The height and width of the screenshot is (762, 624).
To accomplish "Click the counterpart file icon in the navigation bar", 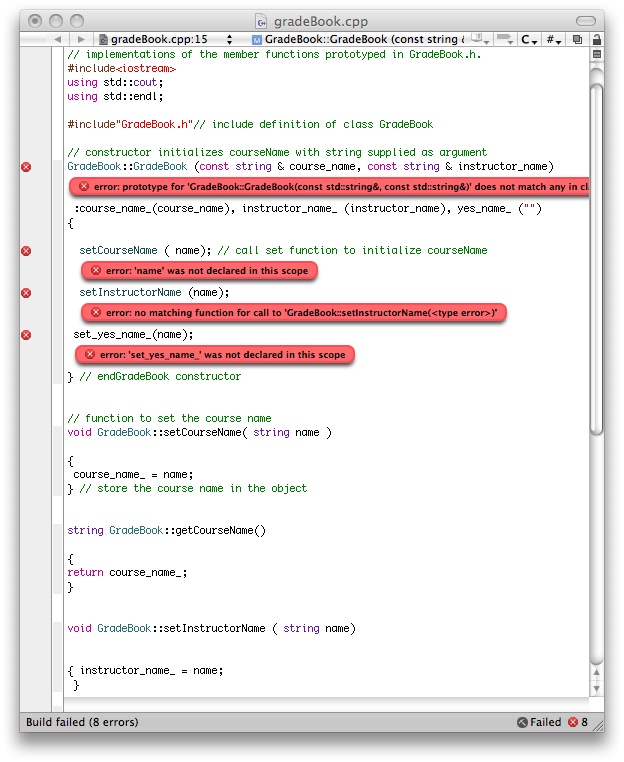I will 577,39.
